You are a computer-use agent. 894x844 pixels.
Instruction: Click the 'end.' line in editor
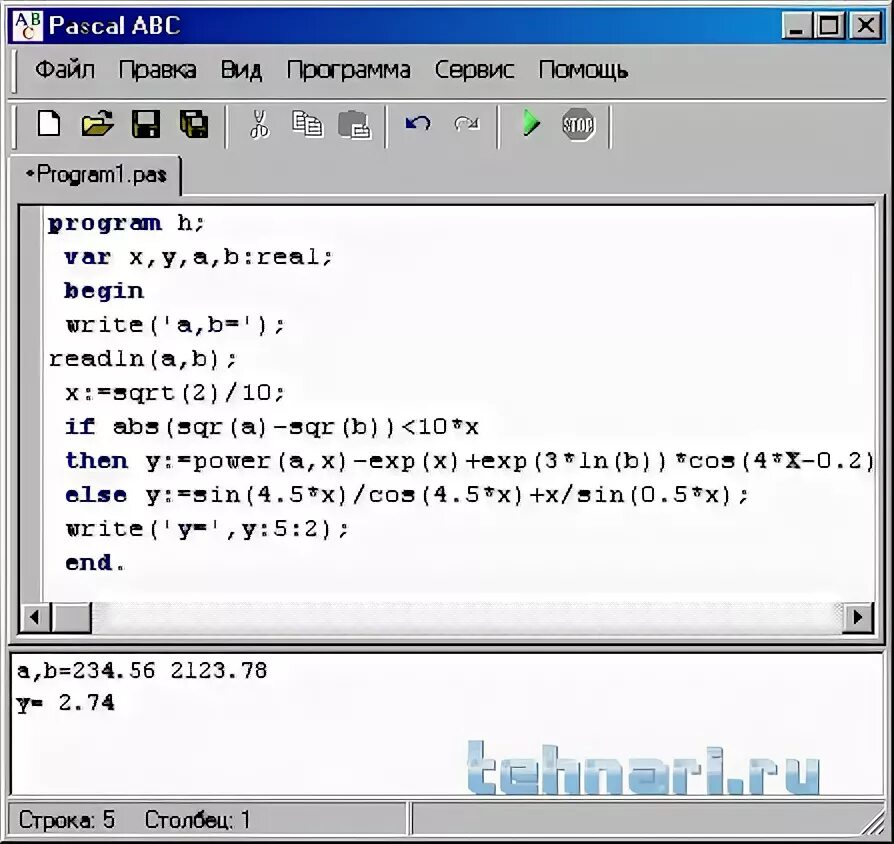point(95,563)
